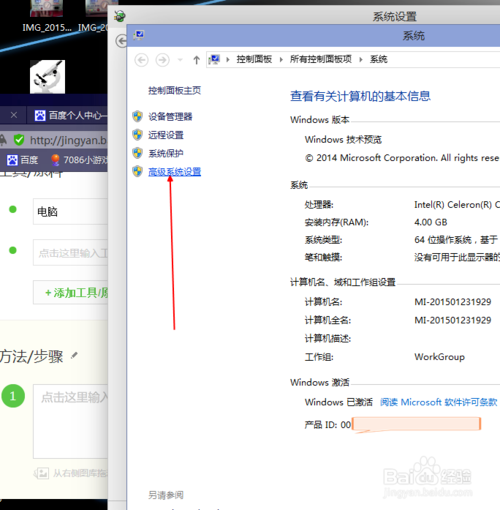Viewport: 500px width, 510px height.
Task: Click 另请参阅 label at bottom
Action: point(166,495)
